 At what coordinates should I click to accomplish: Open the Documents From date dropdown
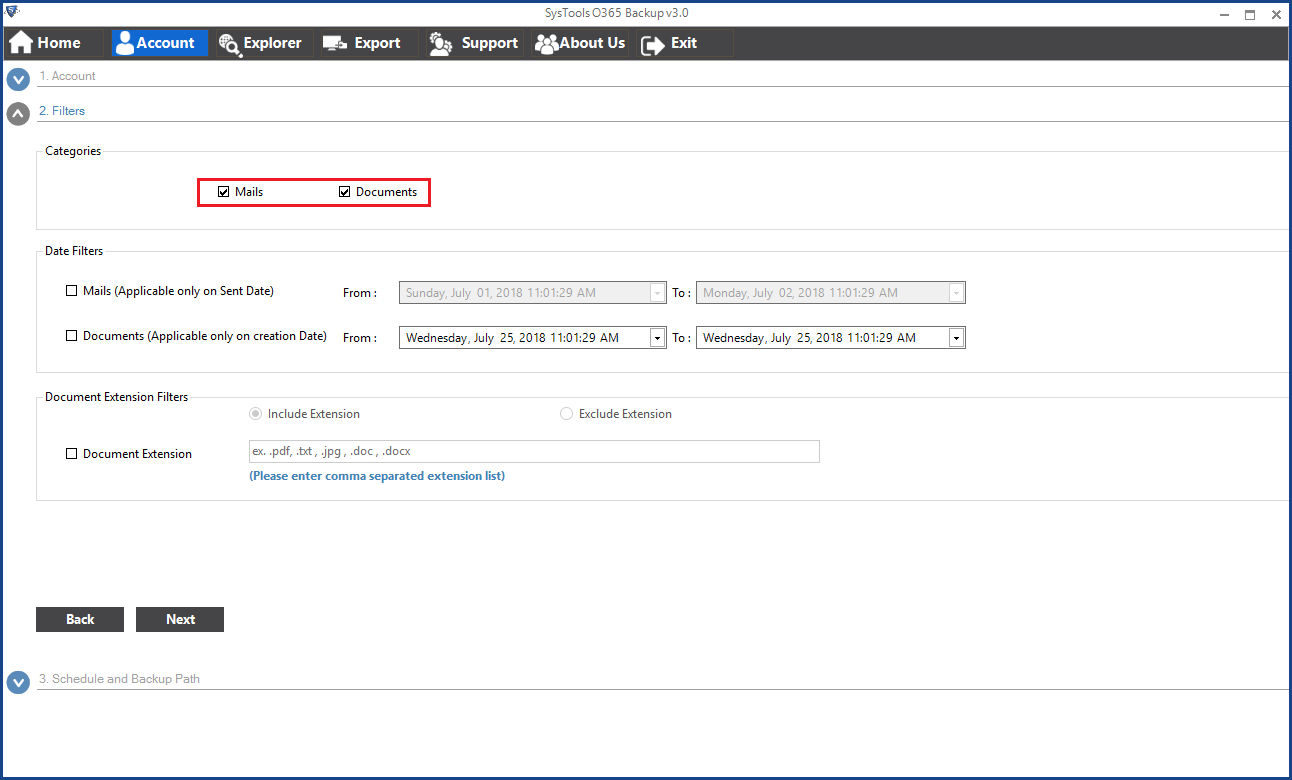[658, 338]
